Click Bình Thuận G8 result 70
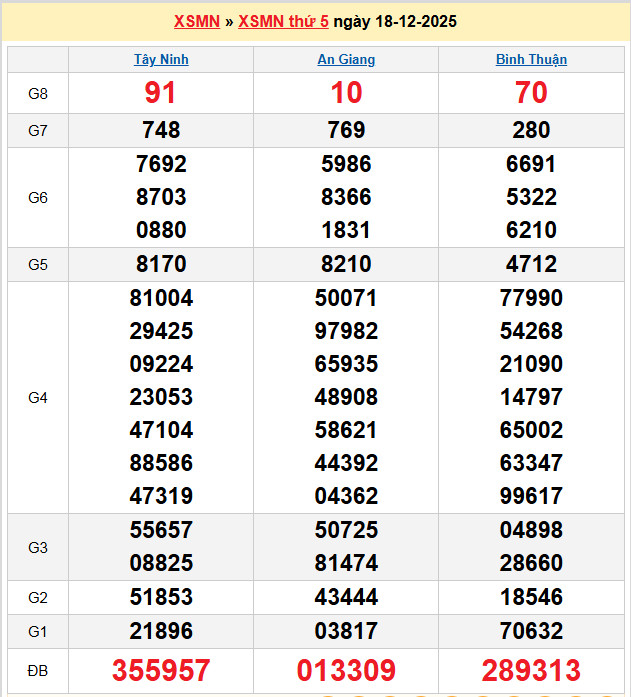Image resolution: width=631 pixels, height=697 pixels. tap(531, 93)
